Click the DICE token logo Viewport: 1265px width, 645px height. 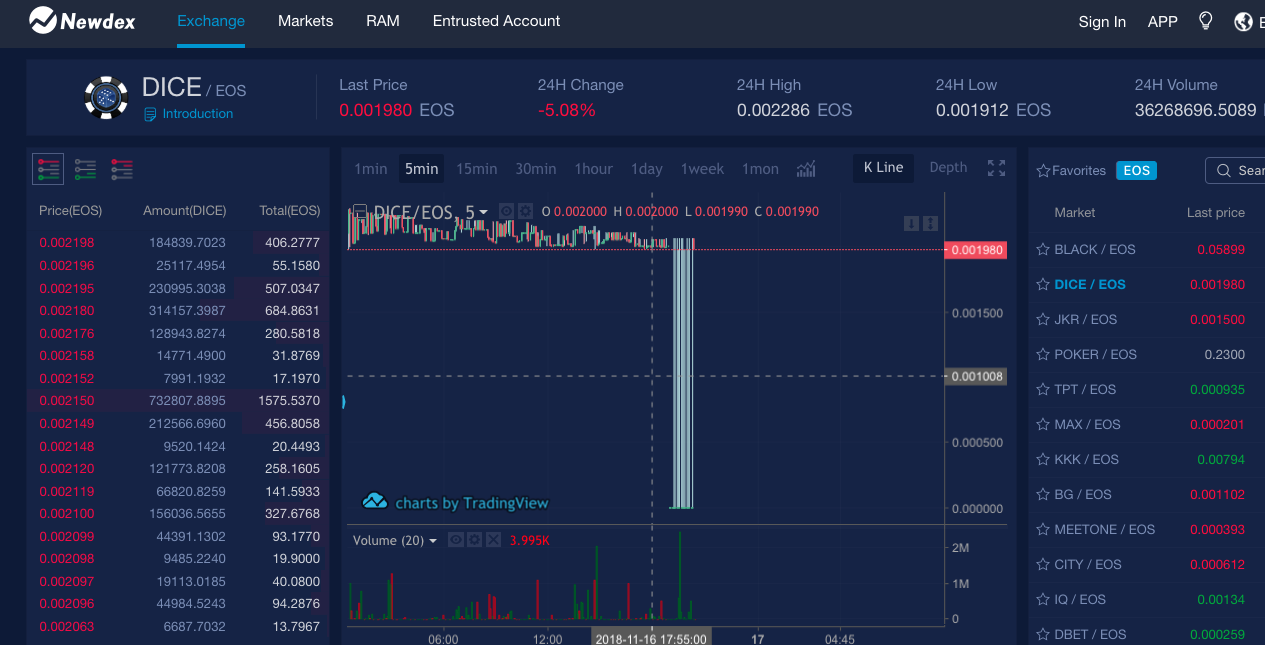106,98
